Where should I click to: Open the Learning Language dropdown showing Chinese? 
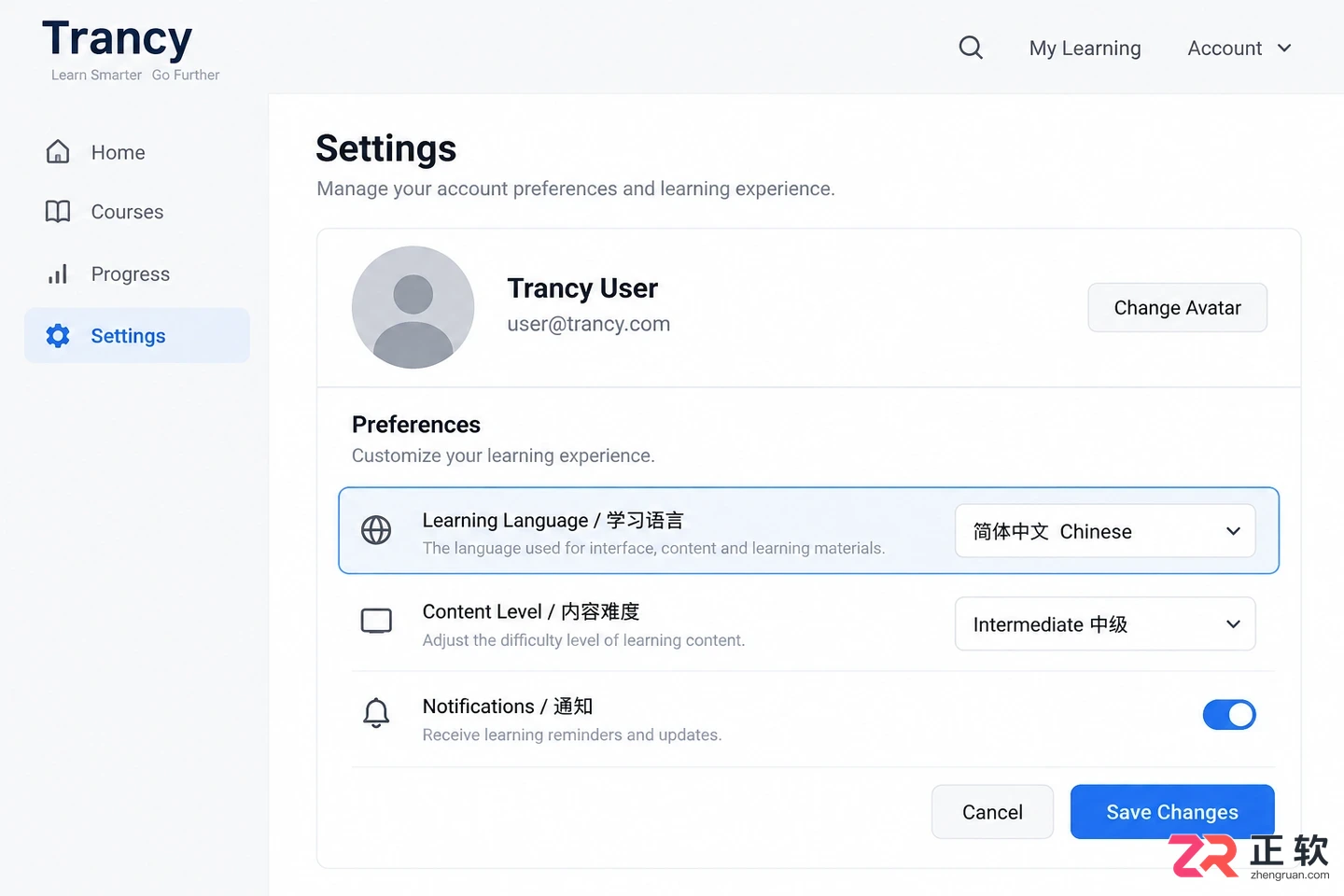1105,531
